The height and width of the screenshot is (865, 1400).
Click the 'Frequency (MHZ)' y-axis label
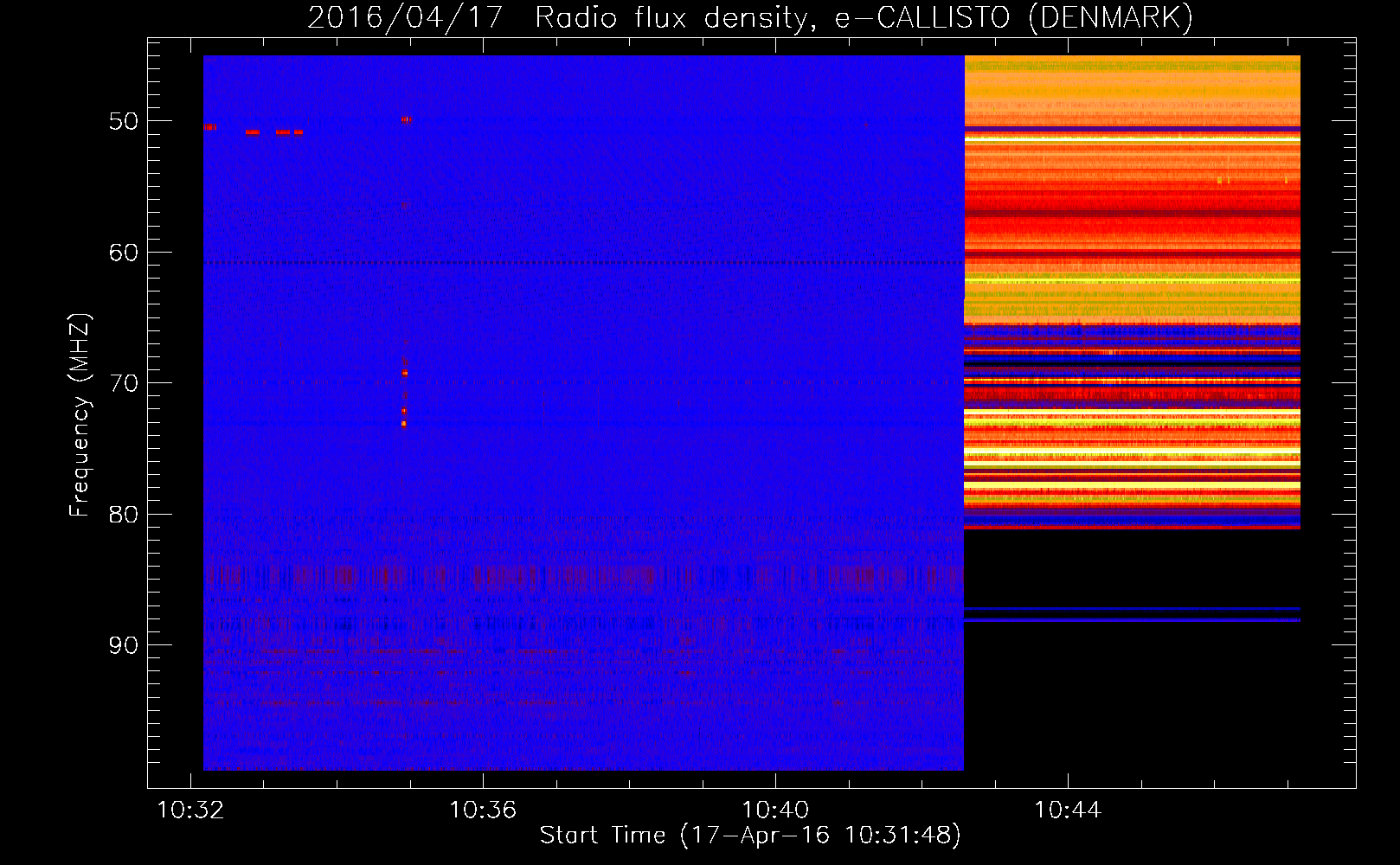[79, 415]
